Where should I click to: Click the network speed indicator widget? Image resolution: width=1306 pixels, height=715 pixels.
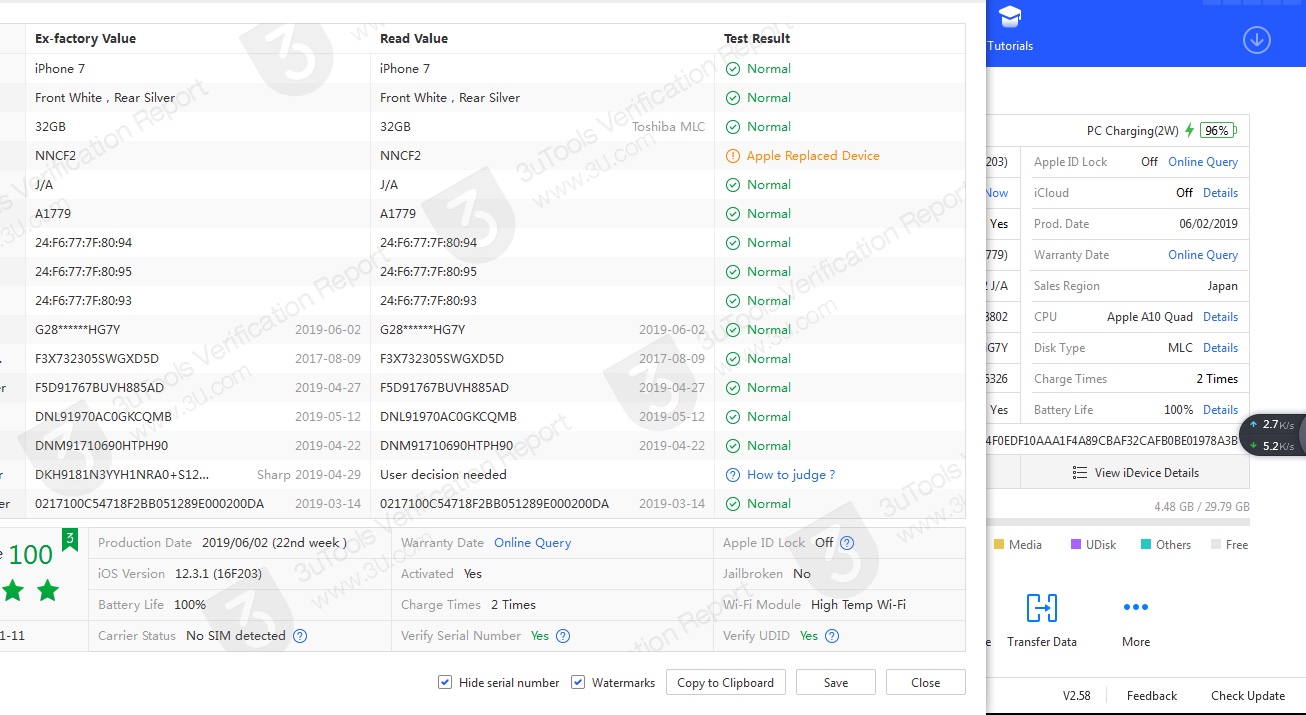pyautogui.click(x=1272, y=435)
